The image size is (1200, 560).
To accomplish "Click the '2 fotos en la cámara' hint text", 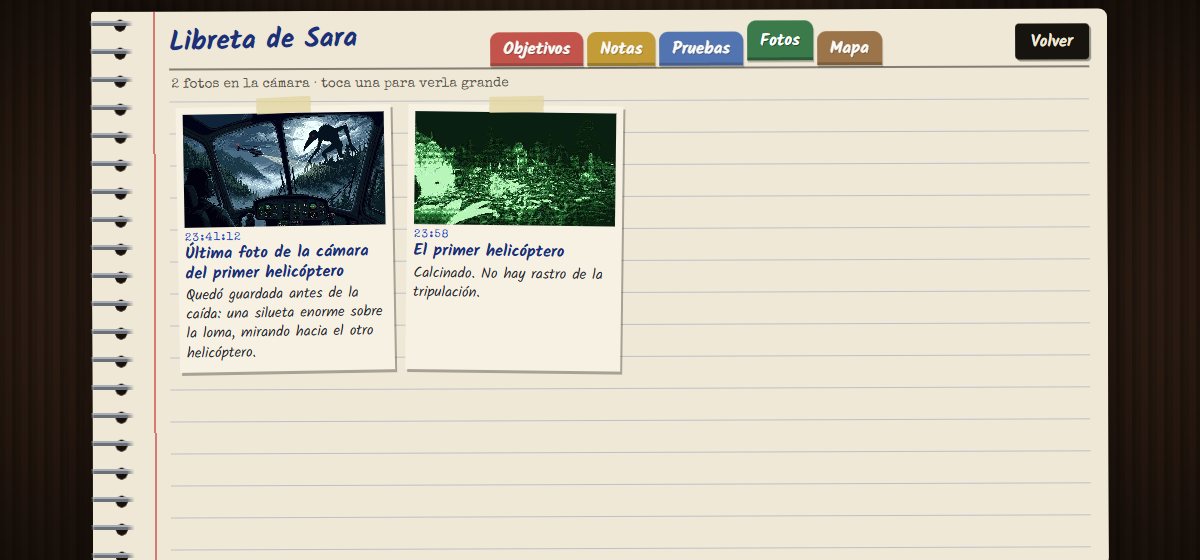I will pyautogui.click(x=339, y=82).
